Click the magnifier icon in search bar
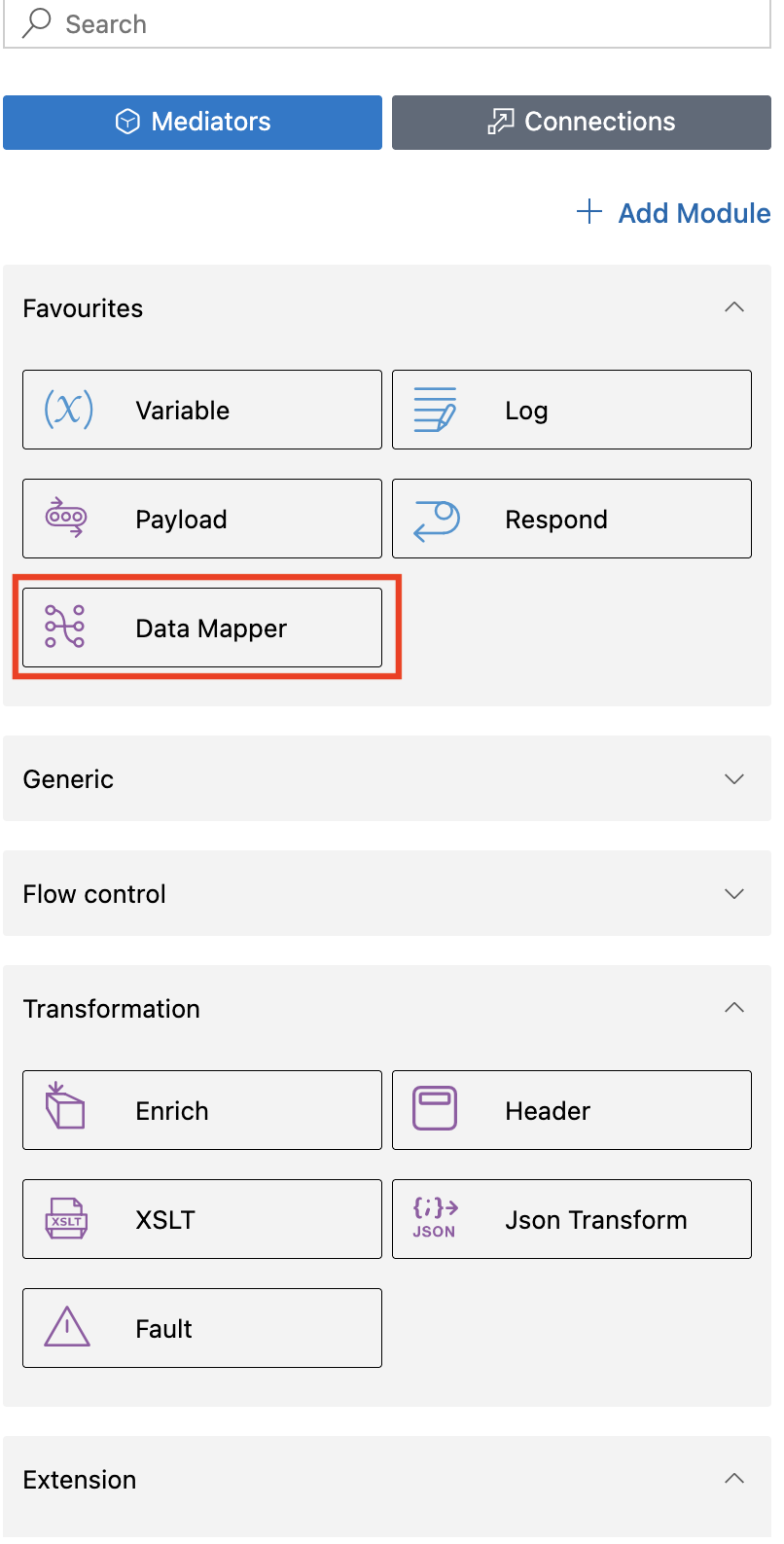The height and width of the screenshot is (1544, 784). point(37,22)
